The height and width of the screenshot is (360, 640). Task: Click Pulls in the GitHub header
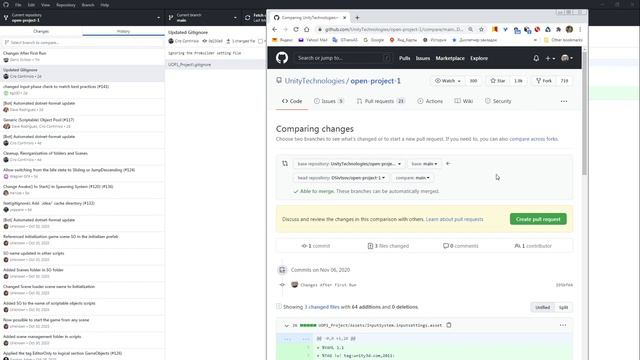tap(404, 58)
